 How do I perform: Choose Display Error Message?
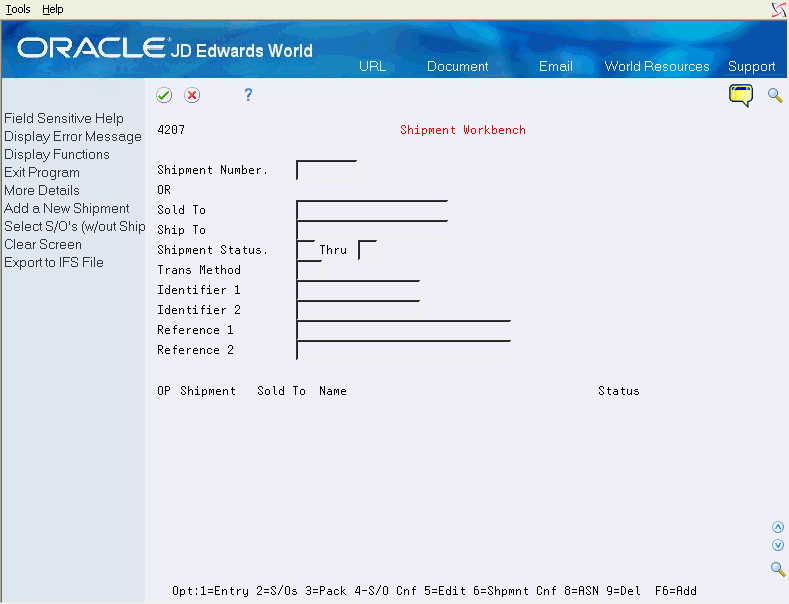73,136
